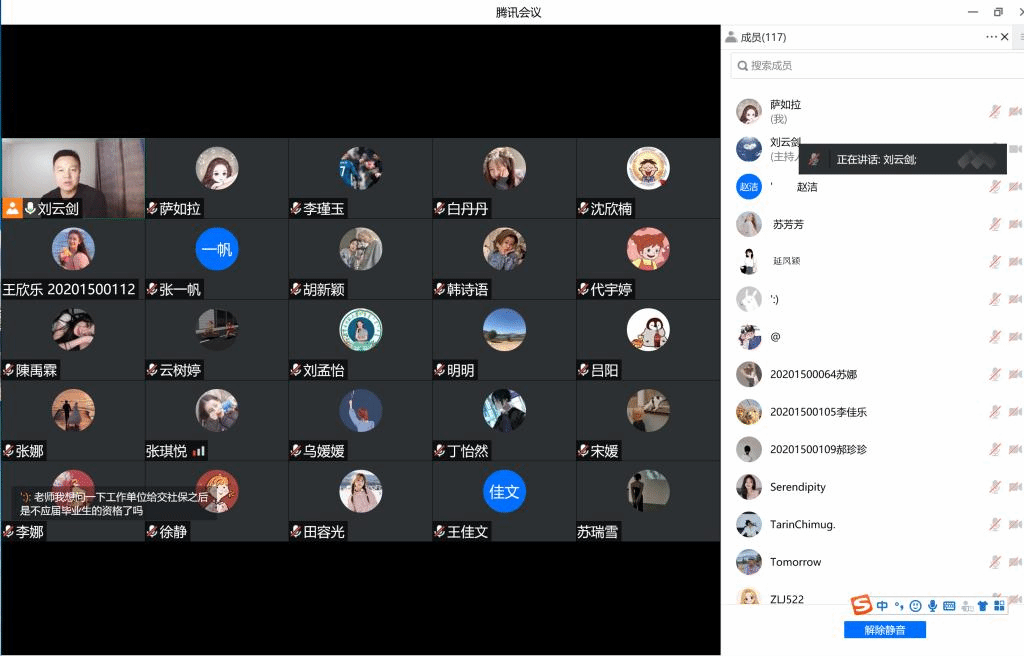
Task: Click the chat message about 社保 popup
Action: pos(113,503)
